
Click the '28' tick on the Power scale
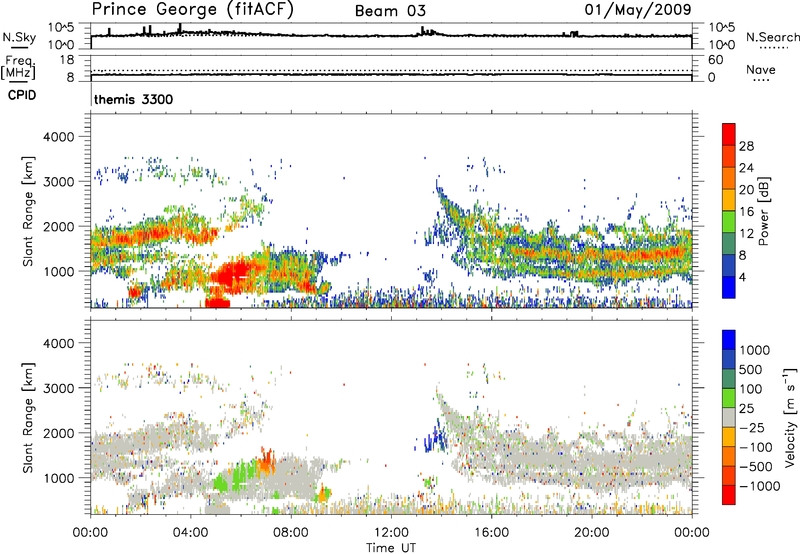[x=746, y=146]
